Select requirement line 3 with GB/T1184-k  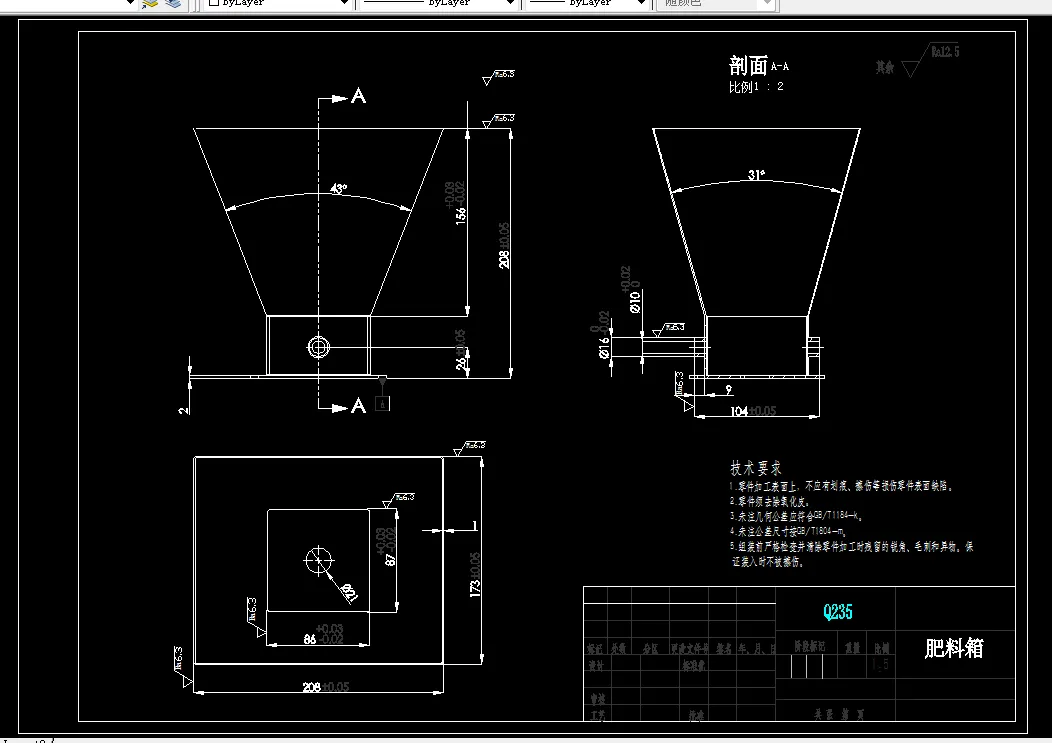796,516
